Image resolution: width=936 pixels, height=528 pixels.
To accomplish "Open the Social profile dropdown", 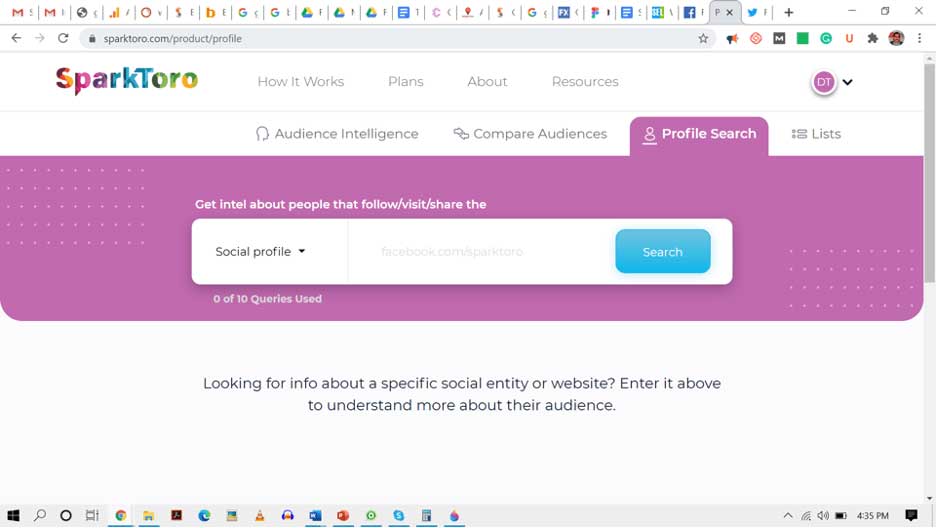I will pyautogui.click(x=261, y=252).
